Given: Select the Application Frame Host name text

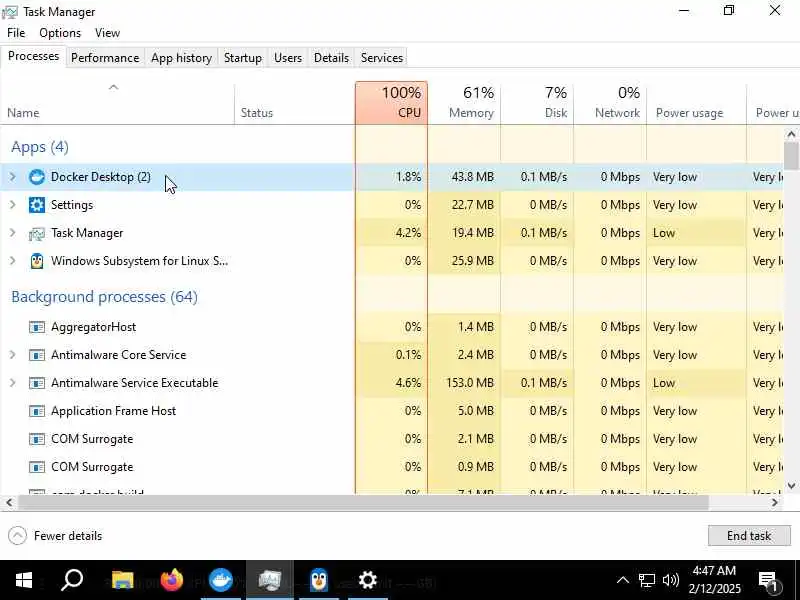Looking at the screenshot, I should click(113, 411).
